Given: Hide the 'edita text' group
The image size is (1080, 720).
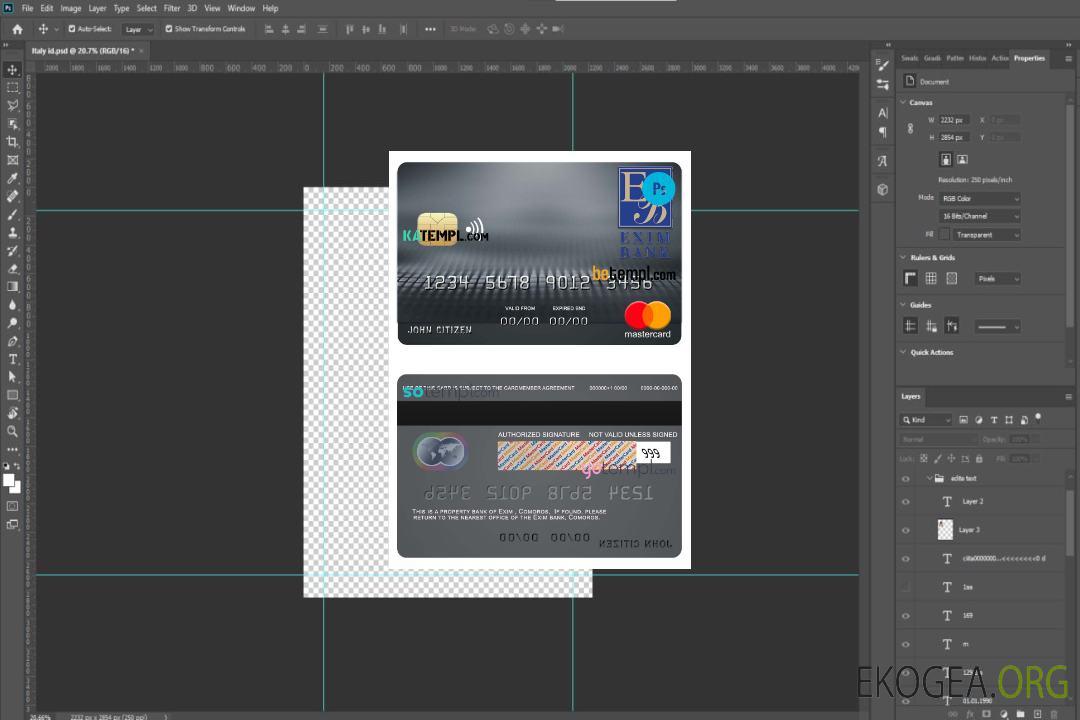Looking at the screenshot, I should (906, 479).
